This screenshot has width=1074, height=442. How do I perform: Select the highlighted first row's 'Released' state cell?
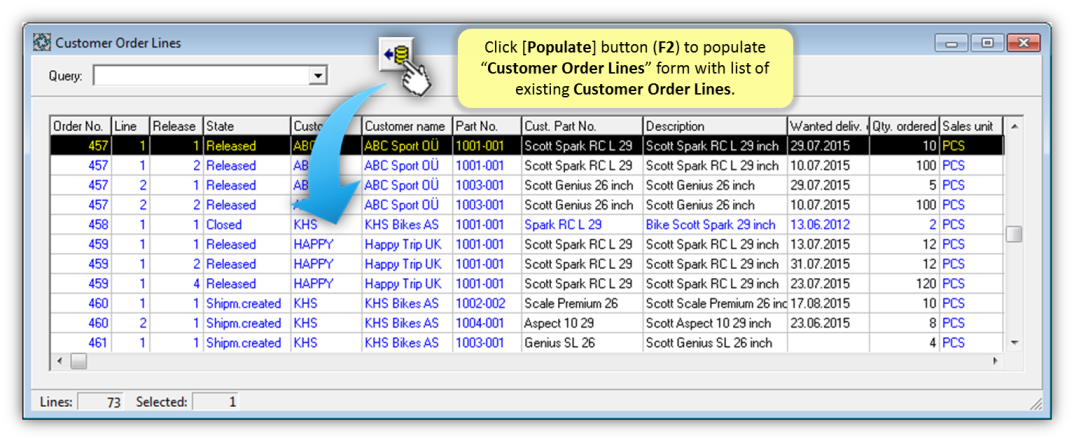[x=247, y=146]
